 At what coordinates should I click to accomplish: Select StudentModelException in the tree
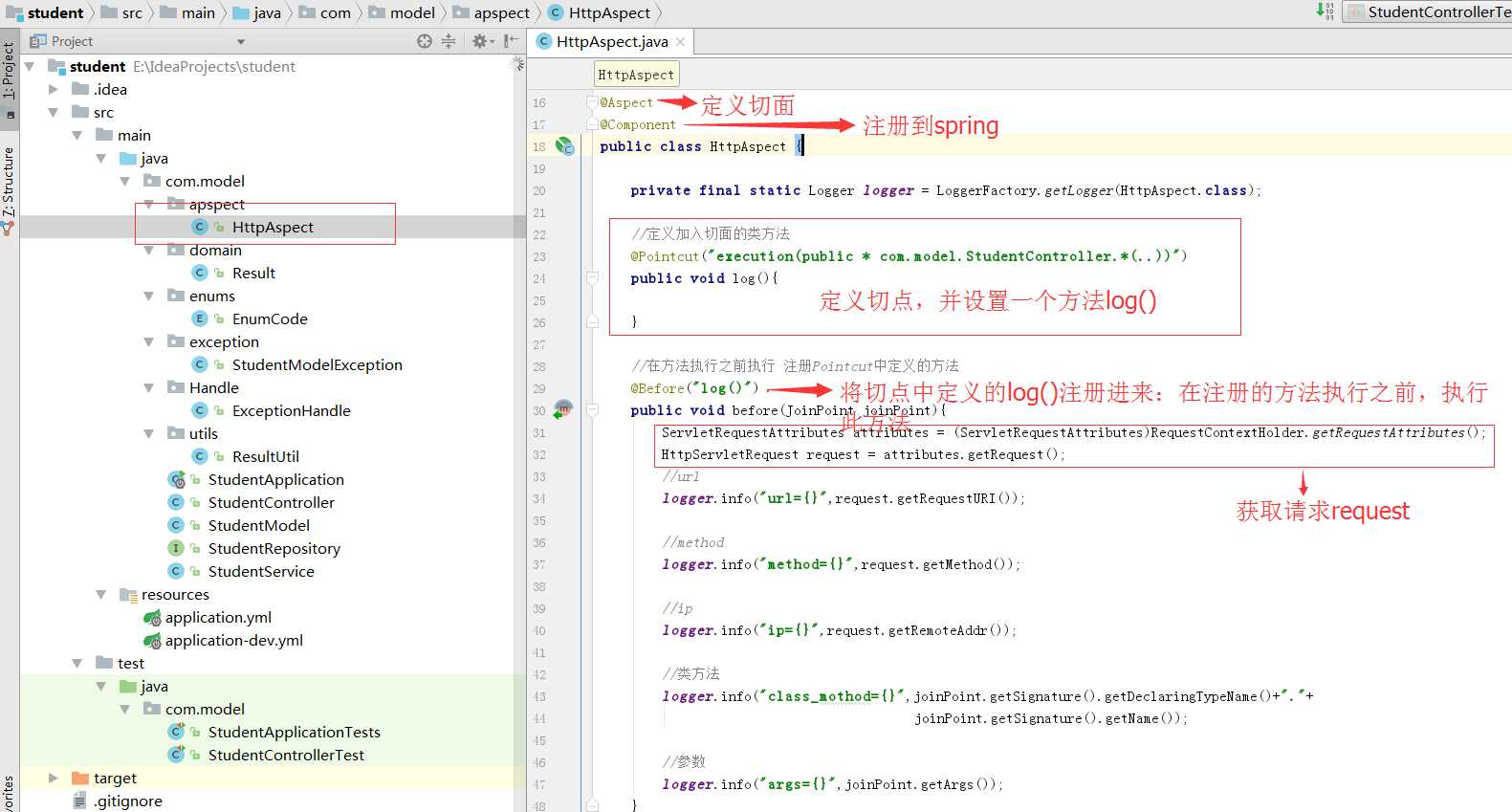pyautogui.click(x=318, y=364)
